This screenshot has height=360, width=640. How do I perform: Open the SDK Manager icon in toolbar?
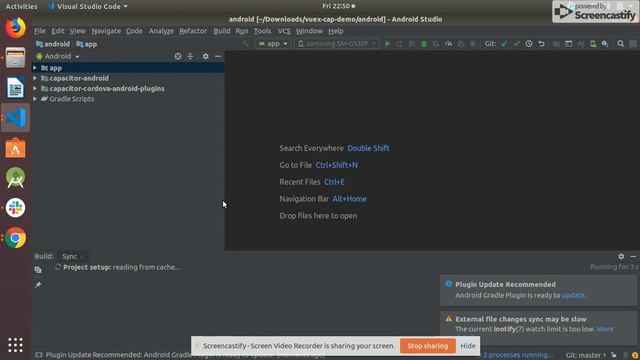point(605,44)
